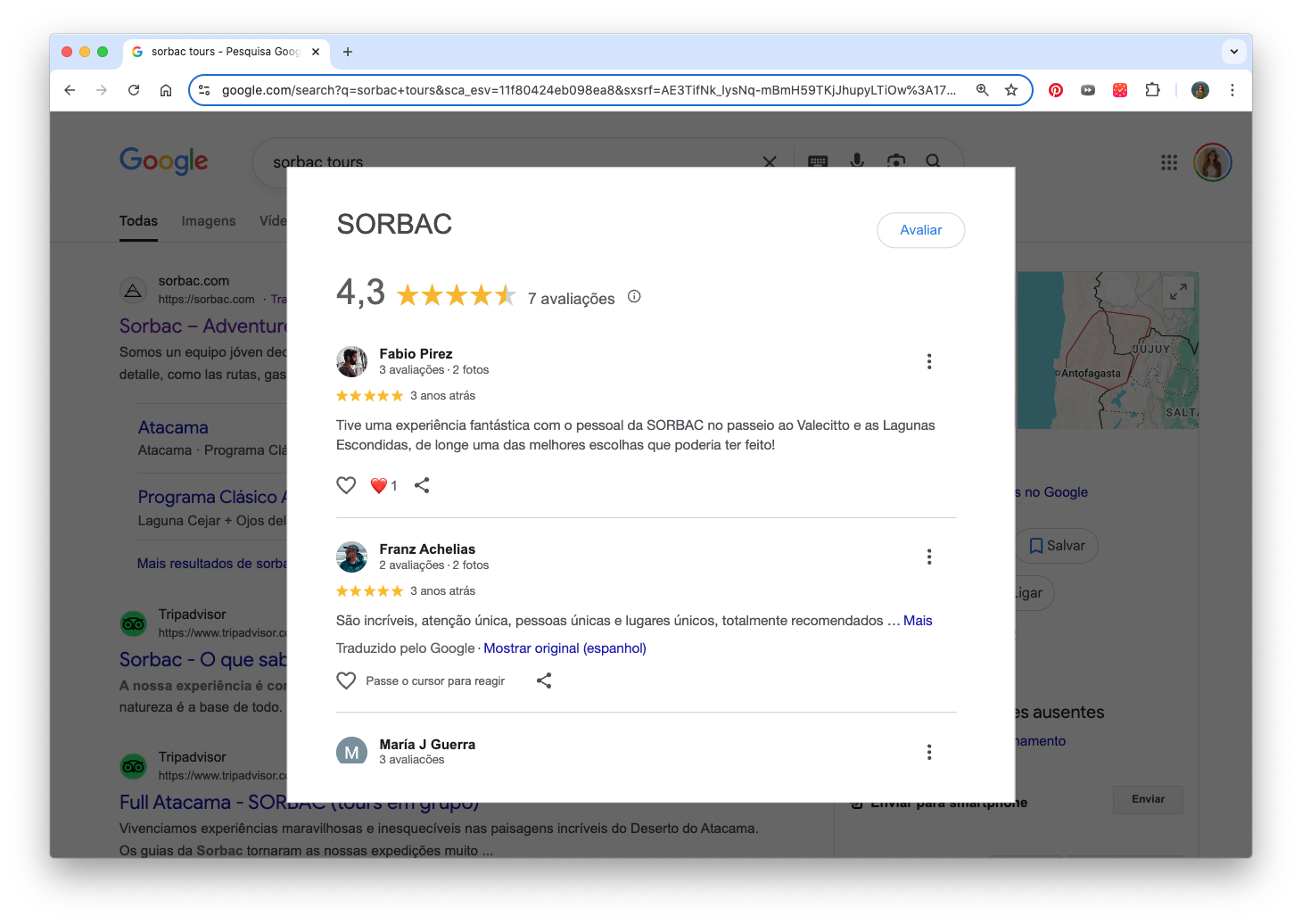Open a new browser tab
This screenshot has width=1302, height=924.
[348, 52]
